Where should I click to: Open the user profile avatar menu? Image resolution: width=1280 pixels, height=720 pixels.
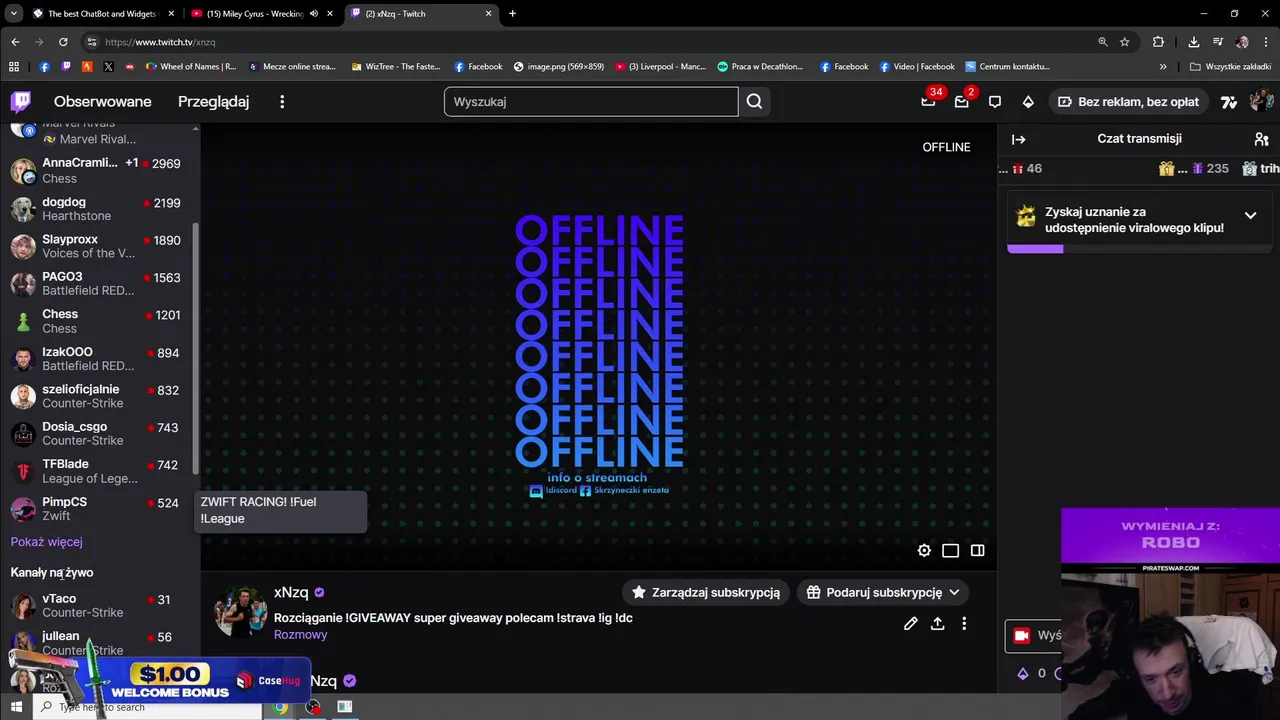pos(1261,101)
